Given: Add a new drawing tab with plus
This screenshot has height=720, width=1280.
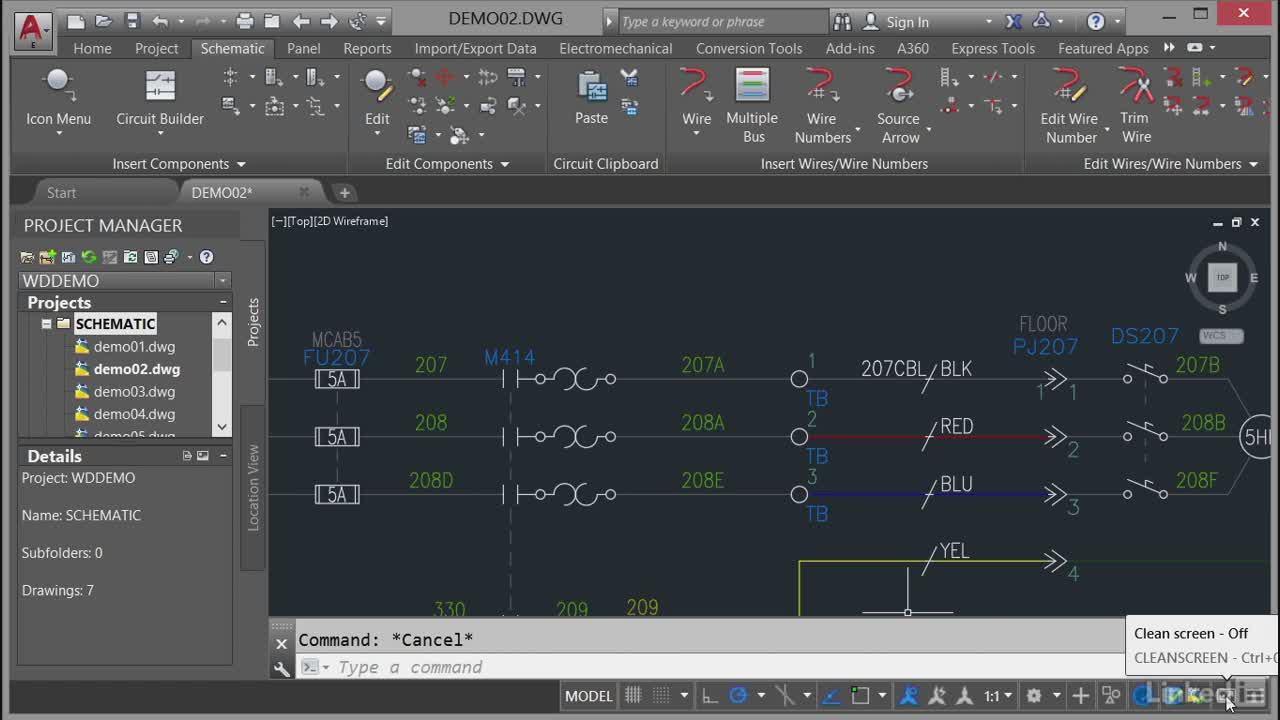Looking at the screenshot, I should click(x=344, y=192).
